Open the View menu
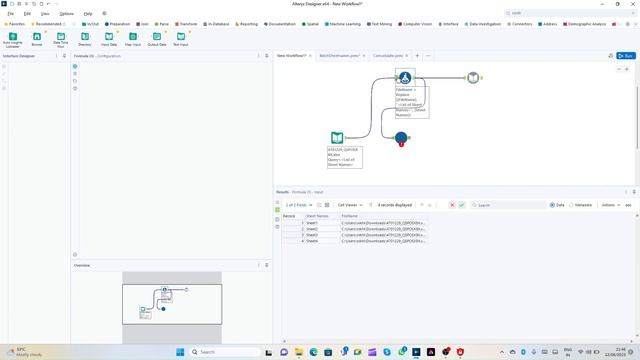The image size is (640, 360). 45,13
